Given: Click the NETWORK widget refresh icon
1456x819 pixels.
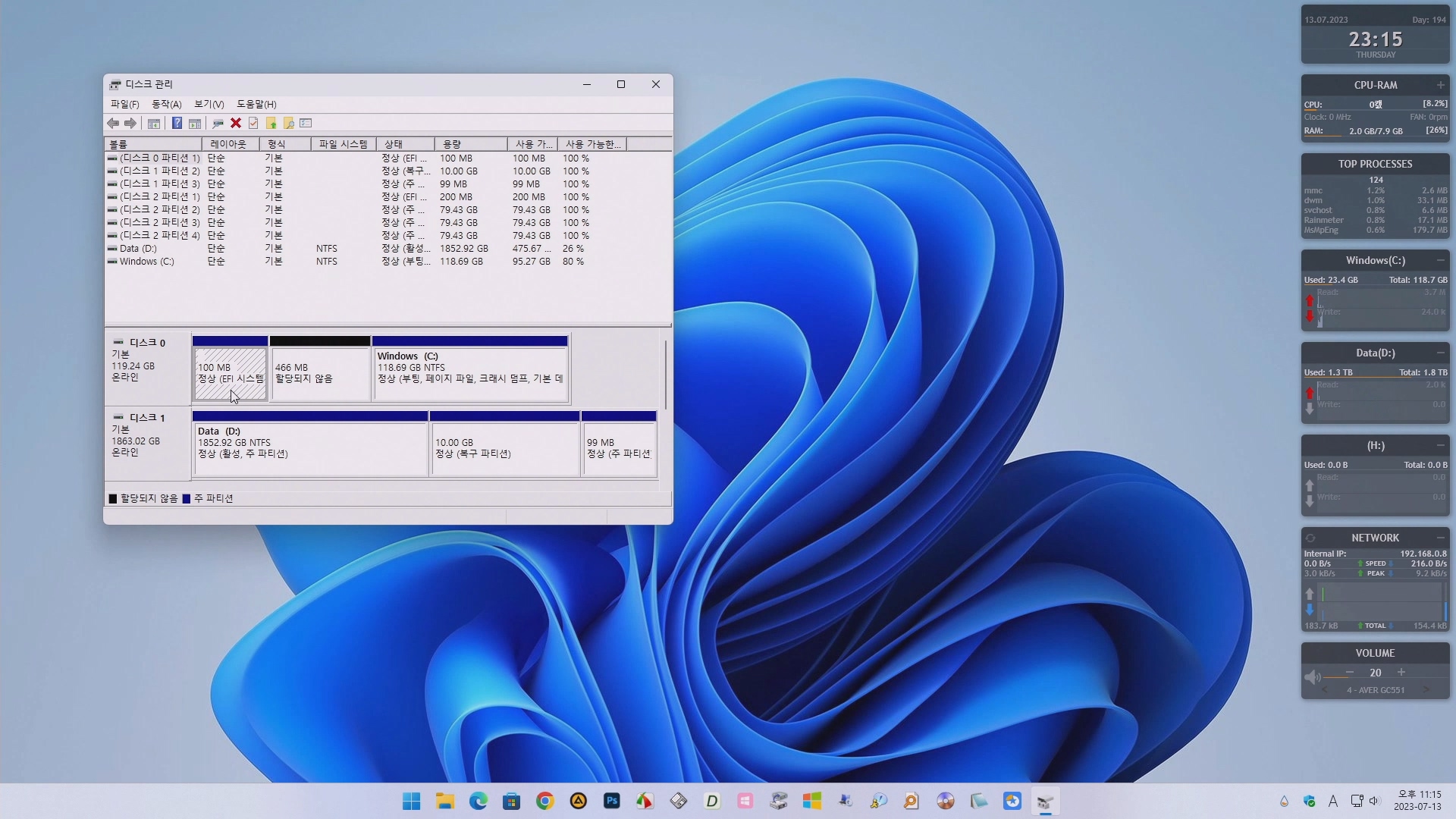Looking at the screenshot, I should (1310, 538).
